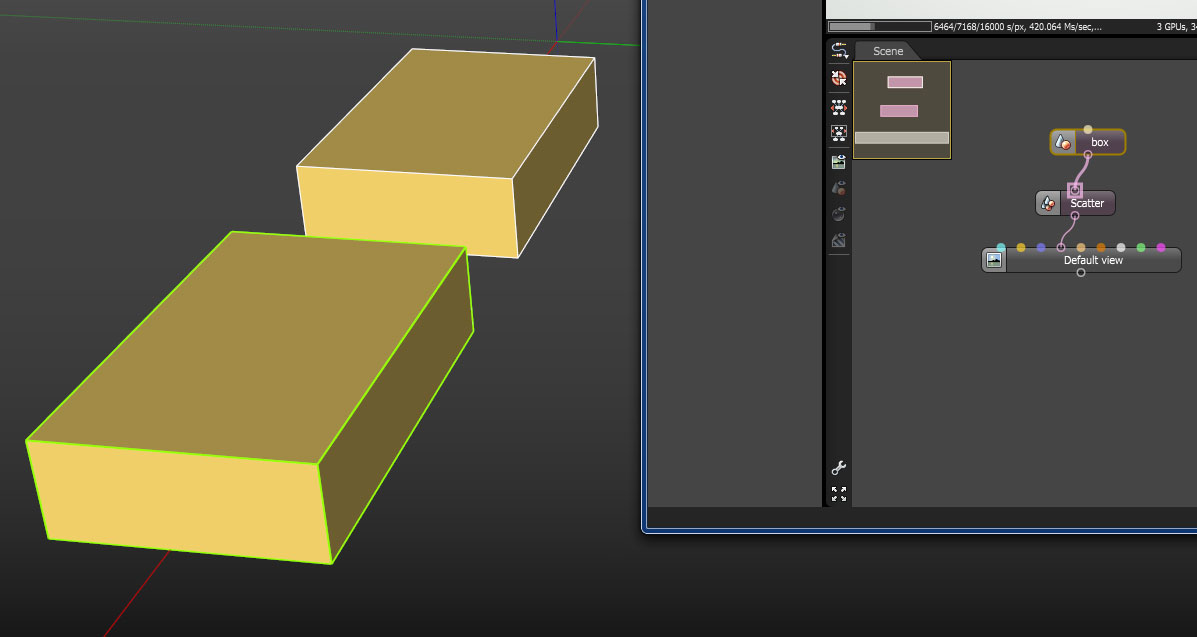Click the yellow pin on top of box node
The image size is (1197, 637).
coord(1088,129)
